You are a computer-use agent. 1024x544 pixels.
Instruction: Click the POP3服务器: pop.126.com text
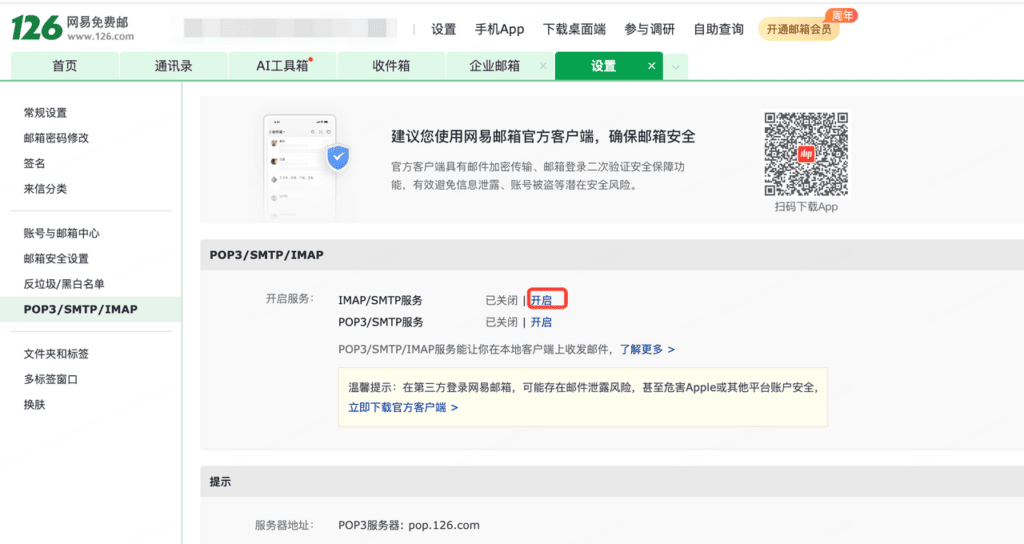[x=409, y=525]
